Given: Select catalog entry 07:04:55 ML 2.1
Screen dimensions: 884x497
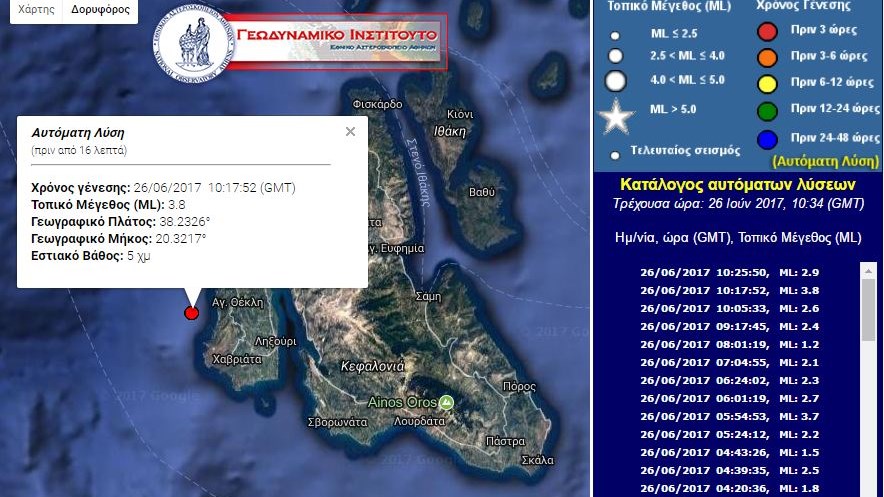Looking at the screenshot, I should [730, 363].
